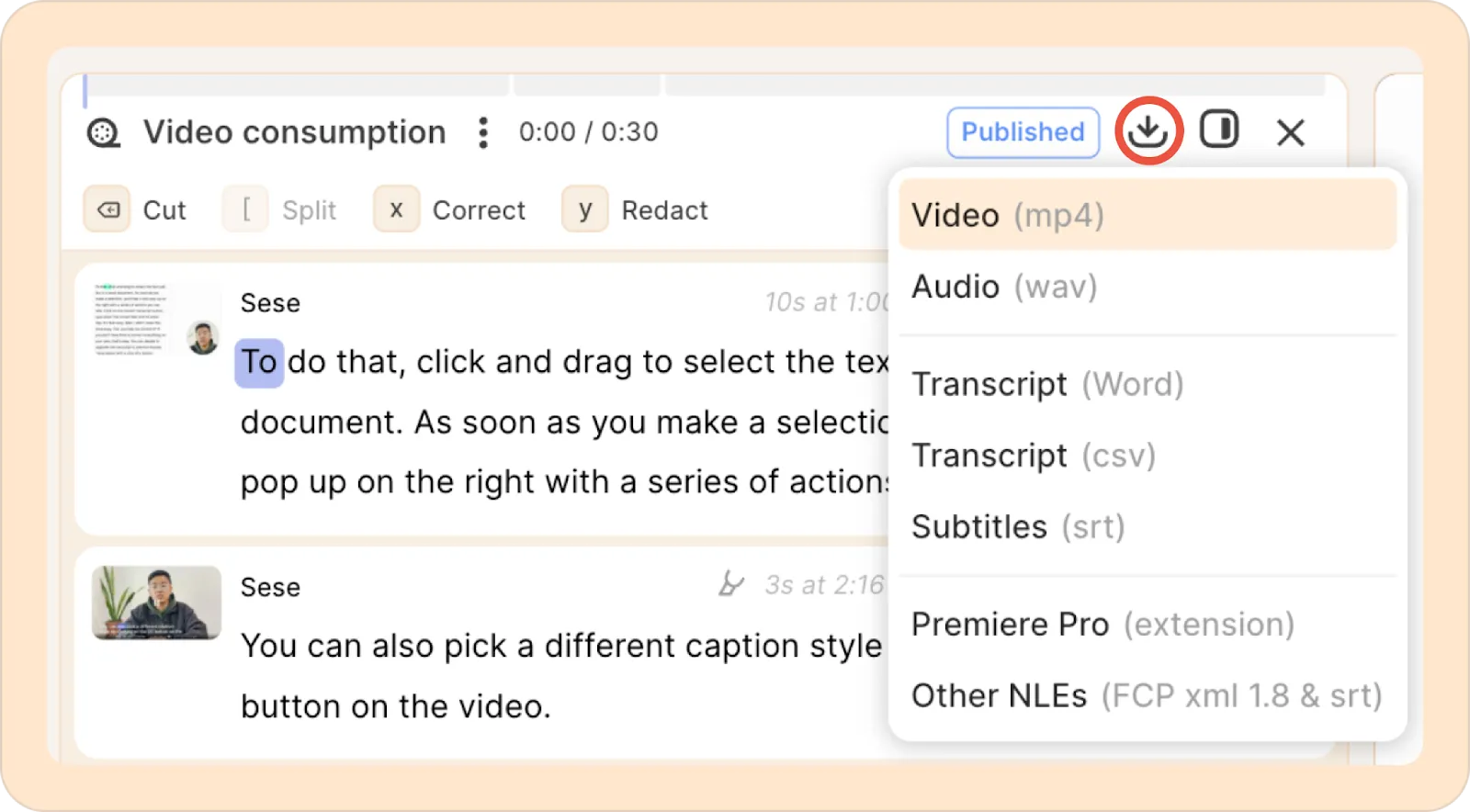Choose Audio (wav) from export menu

(x=1004, y=287)
